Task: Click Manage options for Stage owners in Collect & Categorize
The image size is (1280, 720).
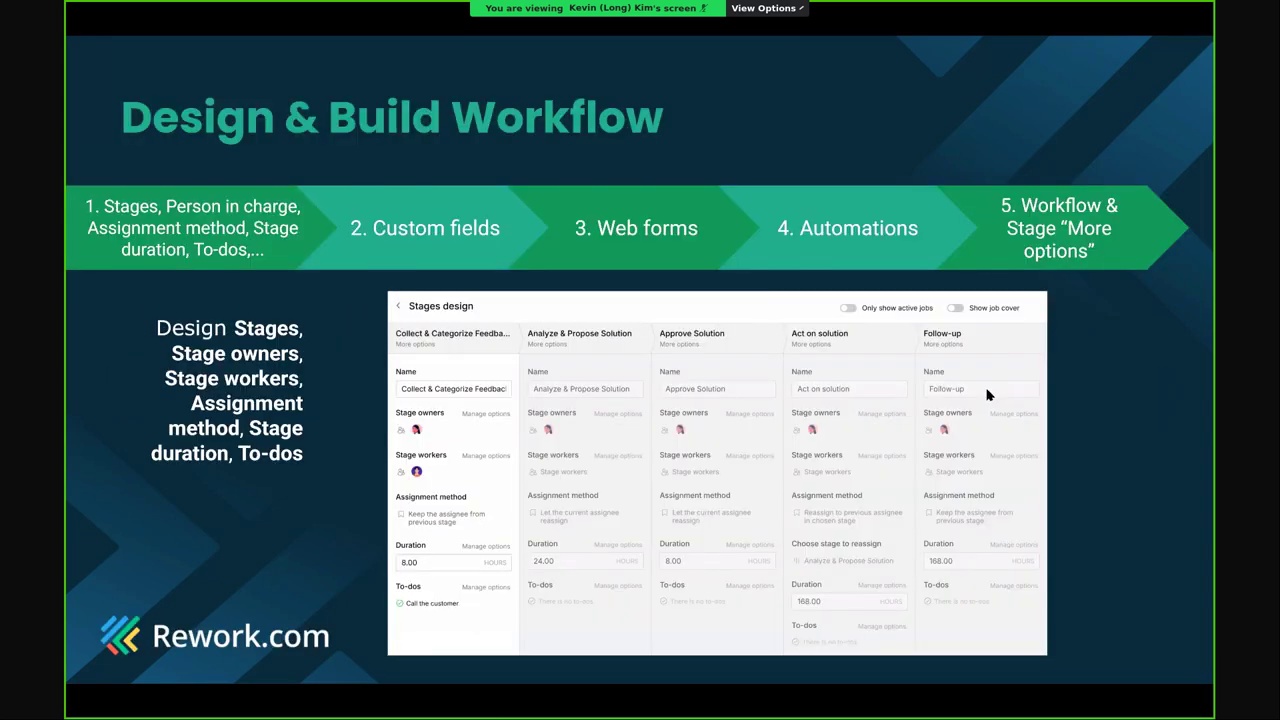Action: (x=486, y=414)
